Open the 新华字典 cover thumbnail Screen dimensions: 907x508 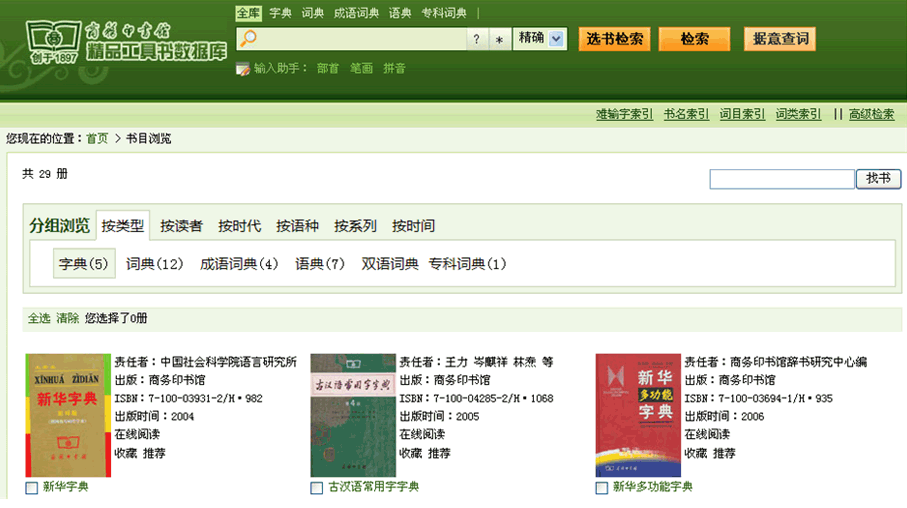(68, 415)
